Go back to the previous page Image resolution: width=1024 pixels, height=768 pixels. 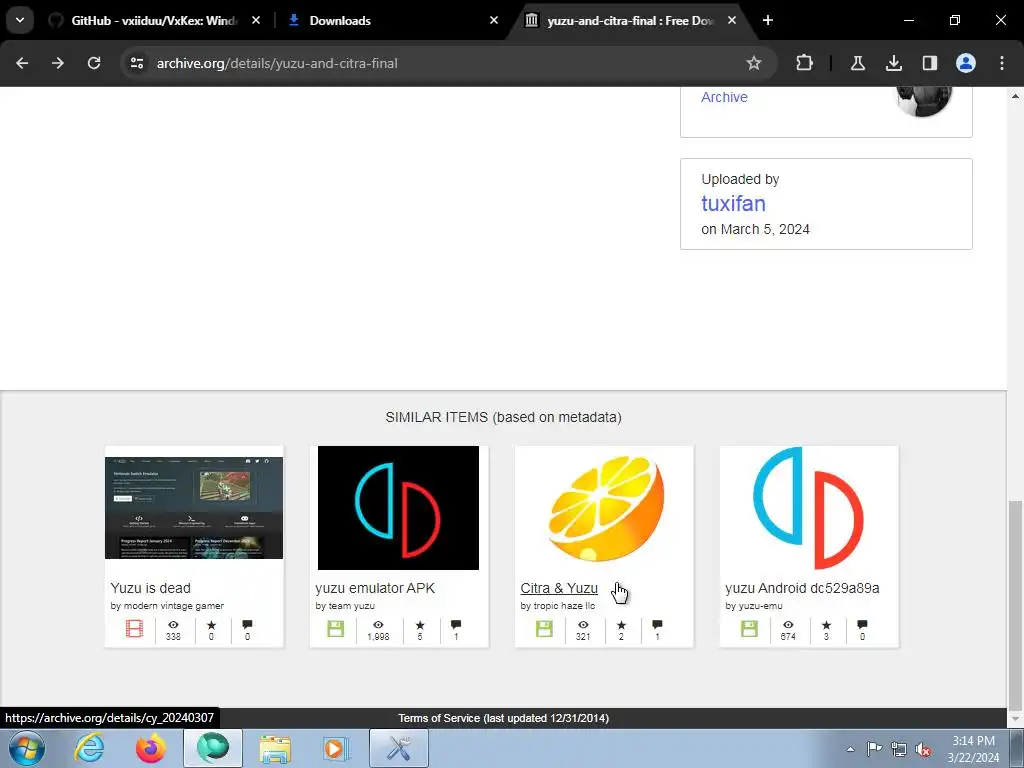[x=22, y=63]
